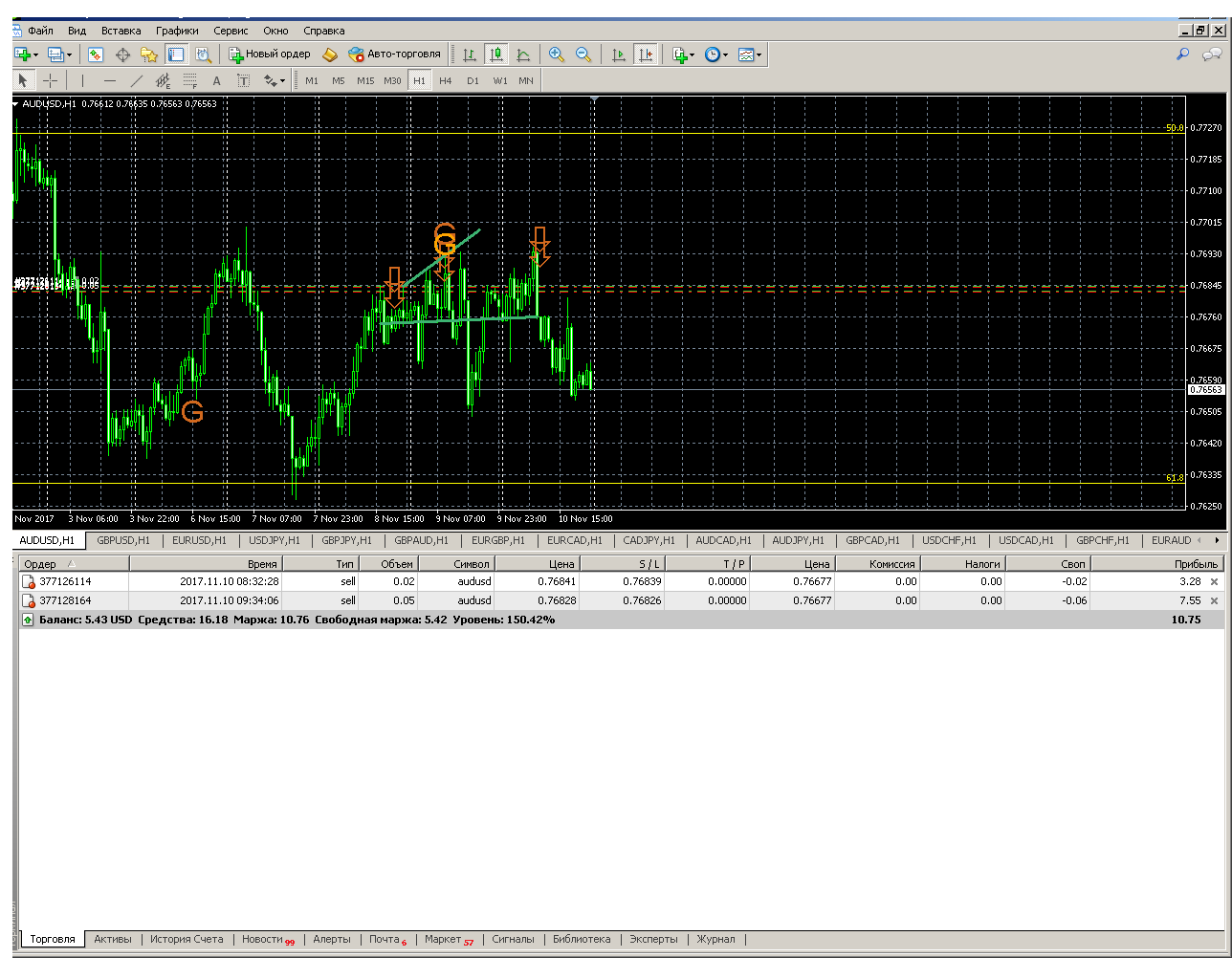
Task: Select the text tool (A)
Action: click(x=216, y=80)
